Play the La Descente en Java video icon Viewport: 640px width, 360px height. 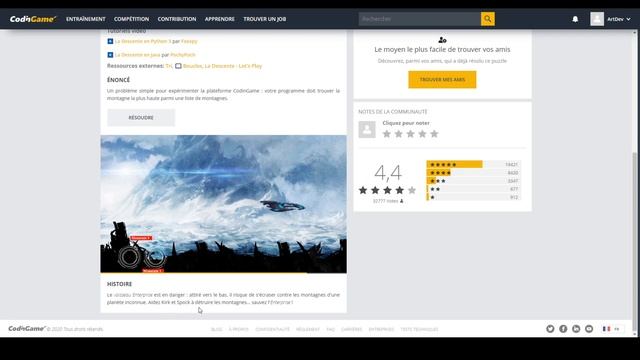point(110,55)
